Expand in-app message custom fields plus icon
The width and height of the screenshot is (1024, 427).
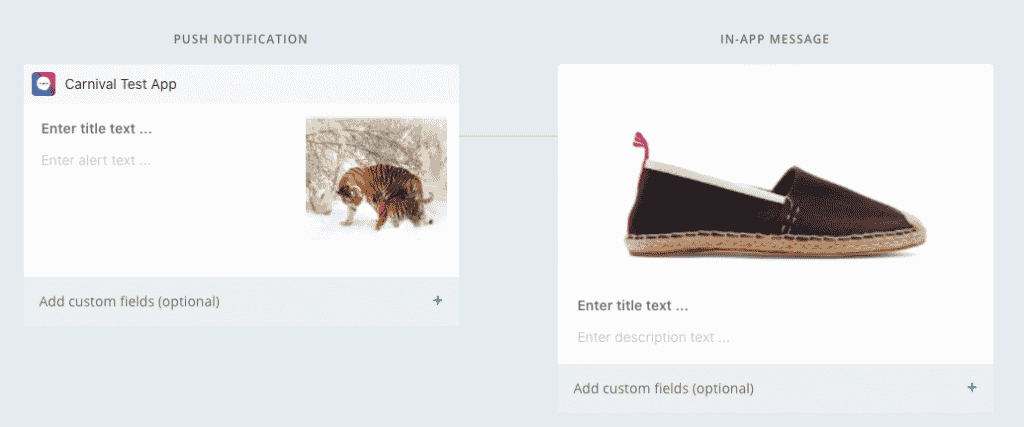(x=972, y=387)
